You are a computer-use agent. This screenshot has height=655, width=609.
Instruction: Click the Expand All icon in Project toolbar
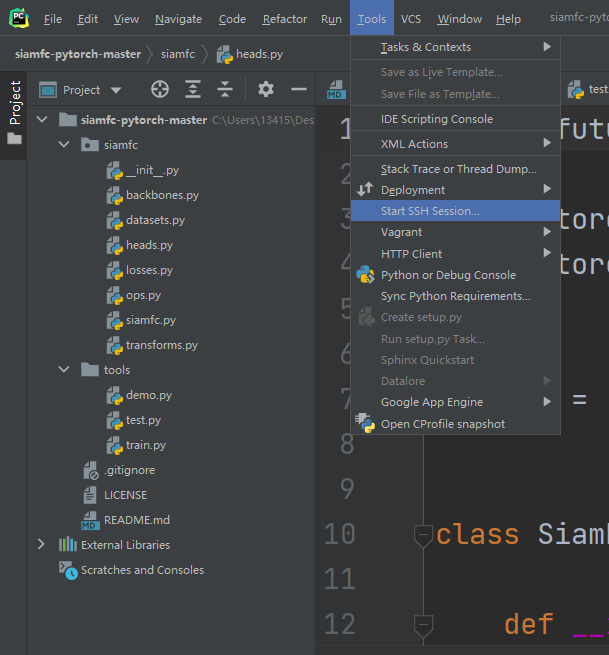193,89
